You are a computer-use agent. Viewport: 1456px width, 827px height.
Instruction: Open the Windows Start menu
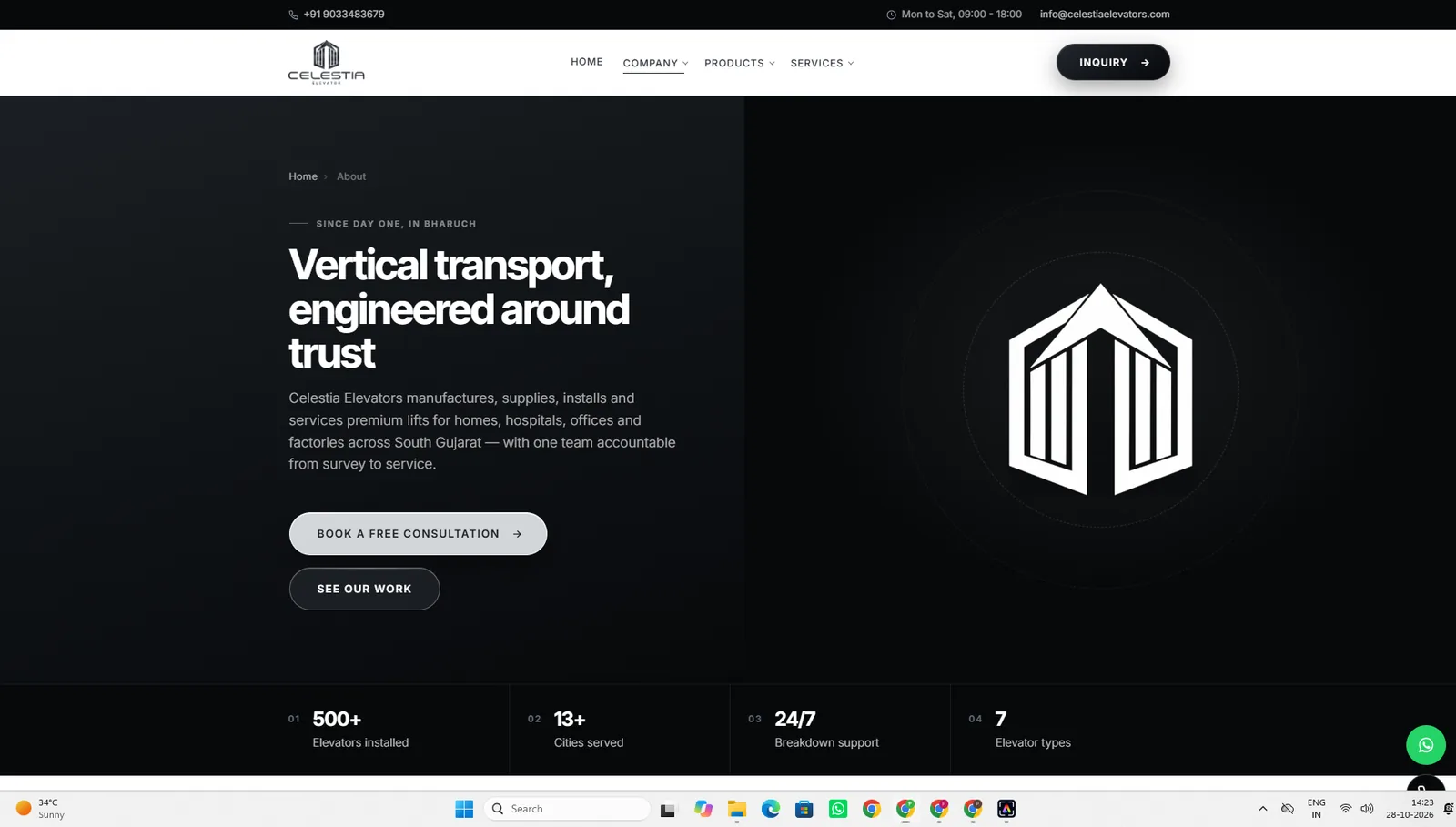[464, 809]
